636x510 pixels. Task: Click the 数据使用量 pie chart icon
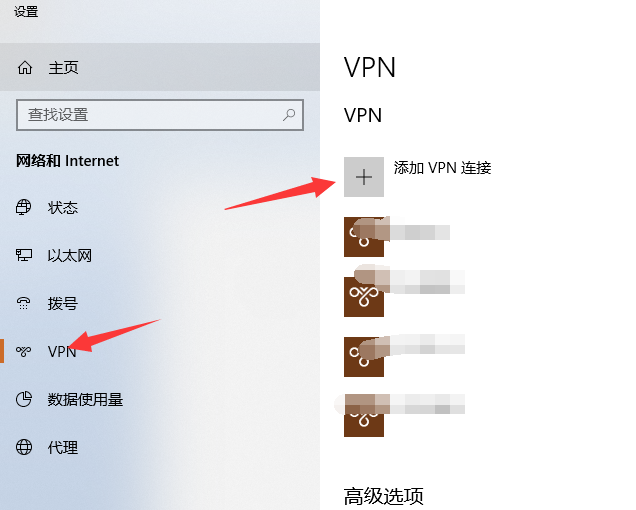pyautogui.click(x=24, y=399)
